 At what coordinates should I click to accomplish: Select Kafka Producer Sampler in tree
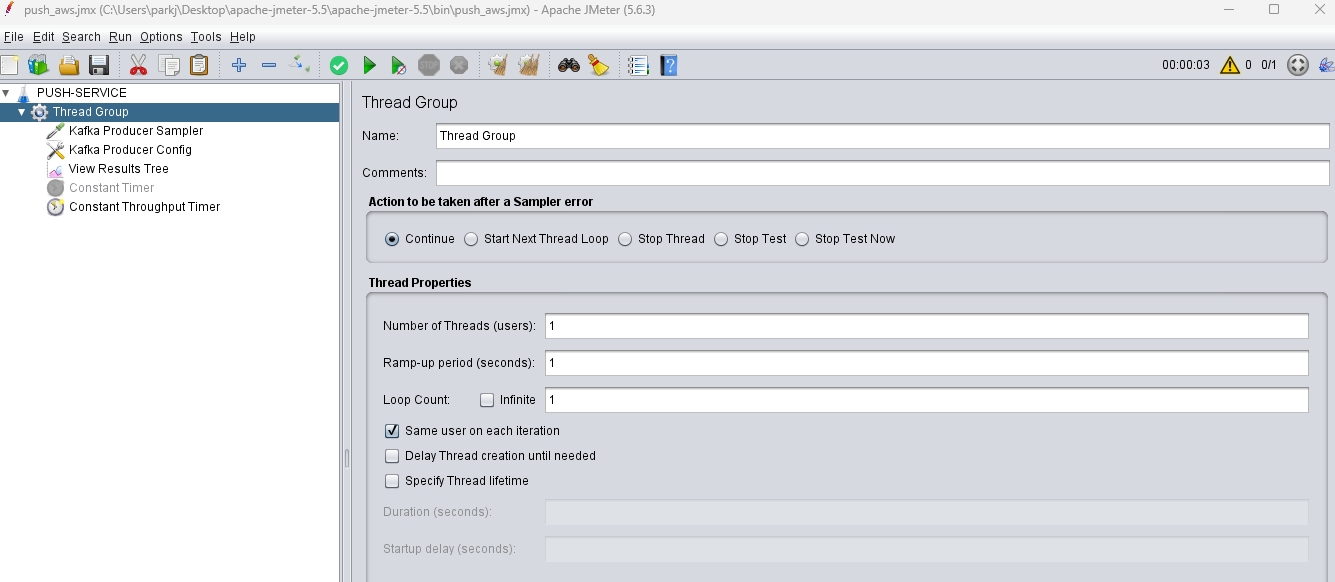pyautogui.click(x=136, y=131)
